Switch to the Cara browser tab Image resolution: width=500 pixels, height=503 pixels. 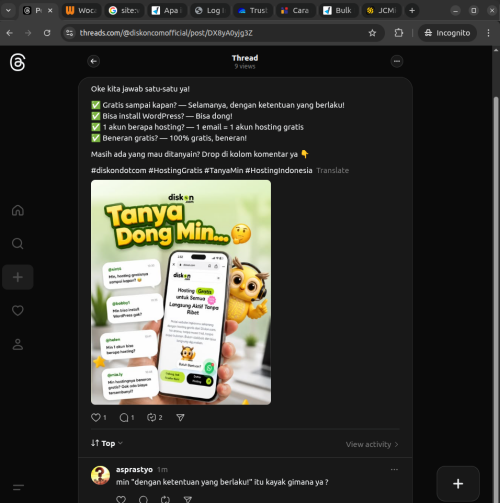click(295, 11)
